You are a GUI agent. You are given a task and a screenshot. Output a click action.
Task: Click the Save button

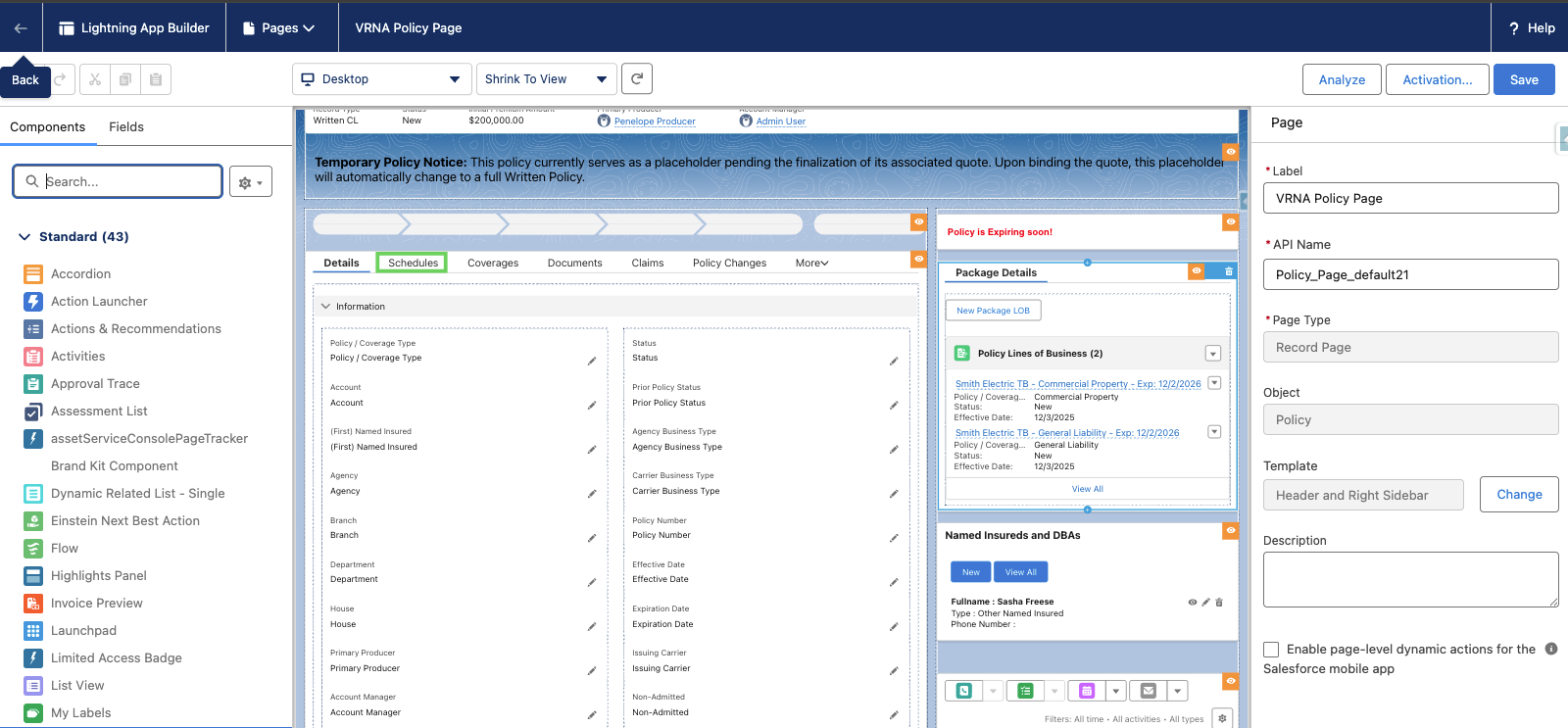pos(1524,79)
